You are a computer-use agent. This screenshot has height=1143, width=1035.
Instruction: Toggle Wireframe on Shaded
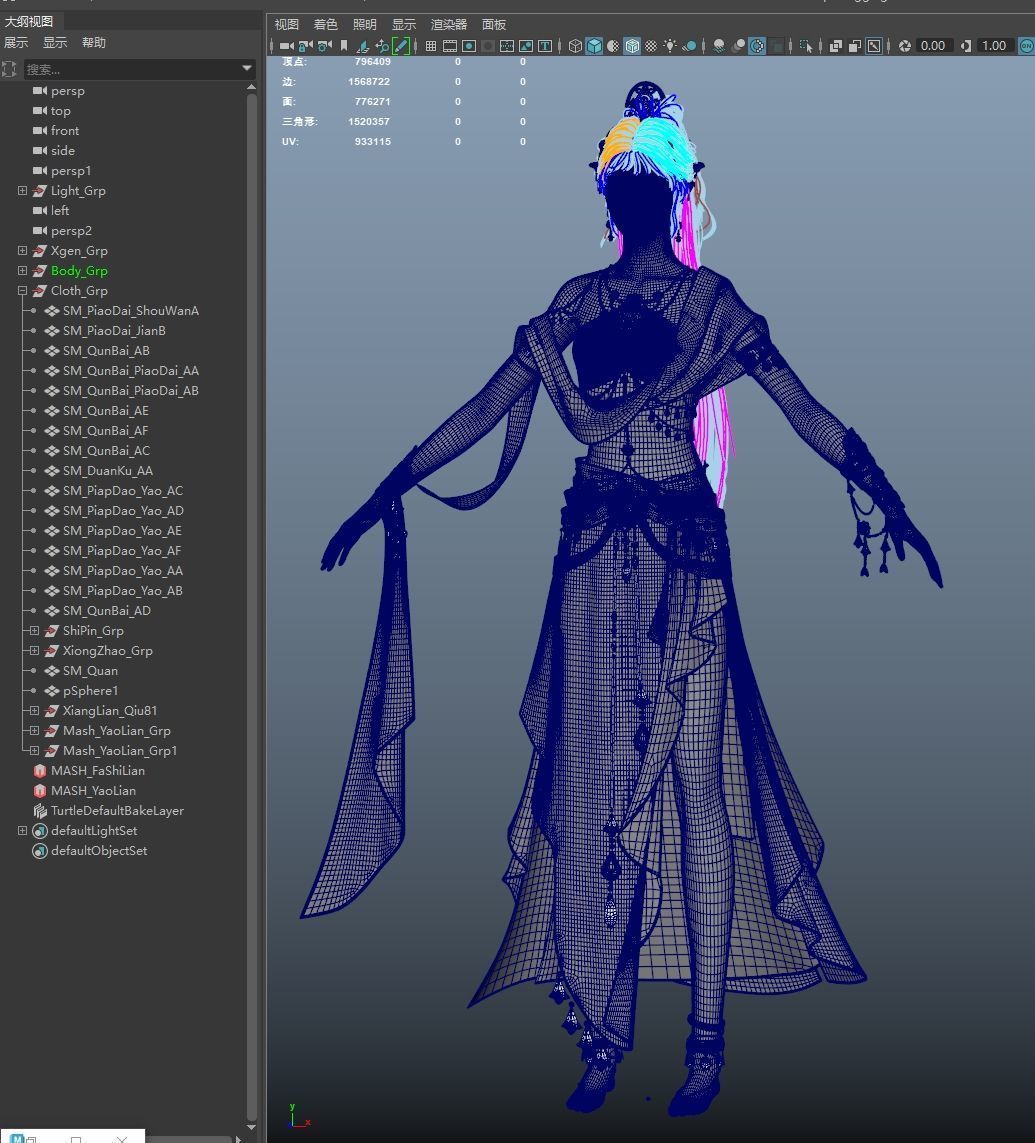(632, 46)
